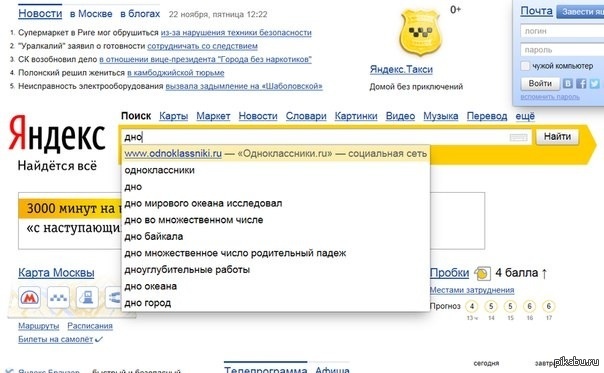Click the traffic light icon near Пробки
Image resolution: width=604 pixels, height=373 pixels.
(483, 273)
